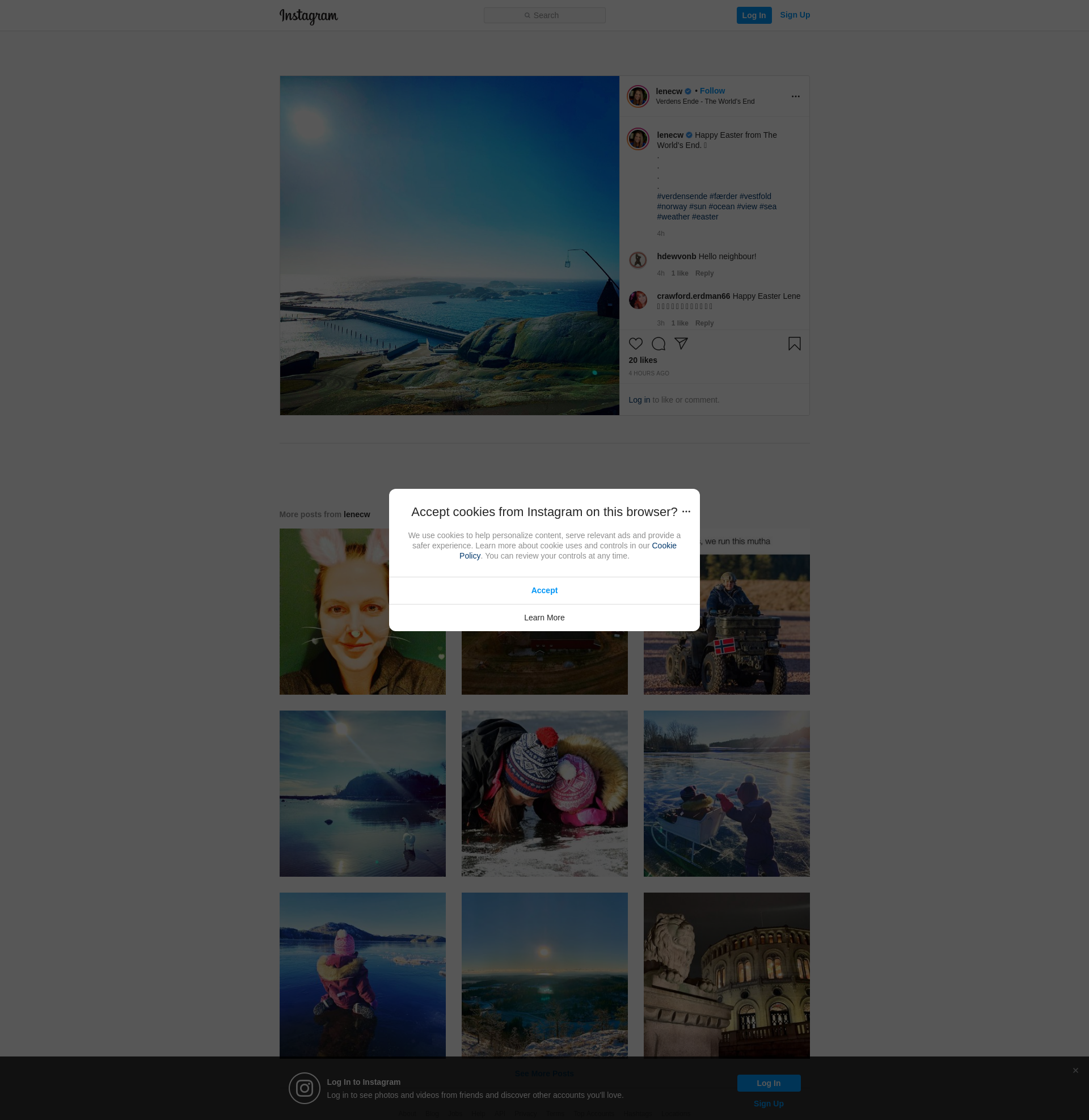
Task: Close the bottom login banner
Action: tap(1075, 1070)
